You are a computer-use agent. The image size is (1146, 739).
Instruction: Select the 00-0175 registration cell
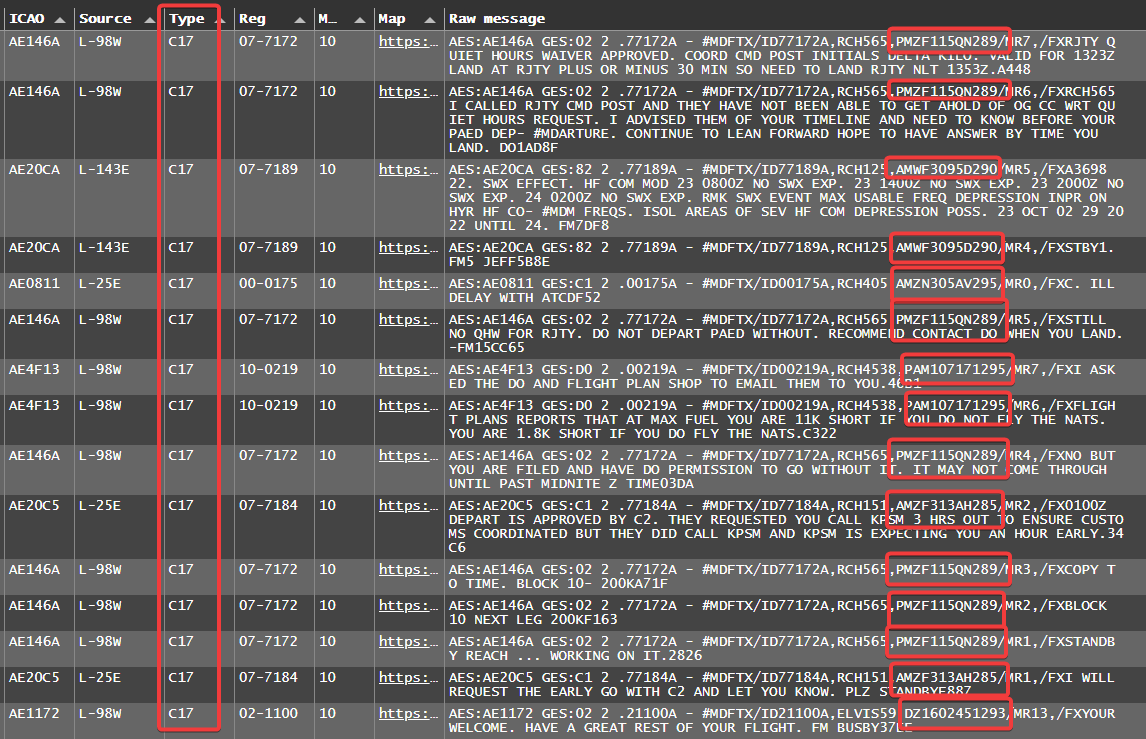tap(268, 283)
